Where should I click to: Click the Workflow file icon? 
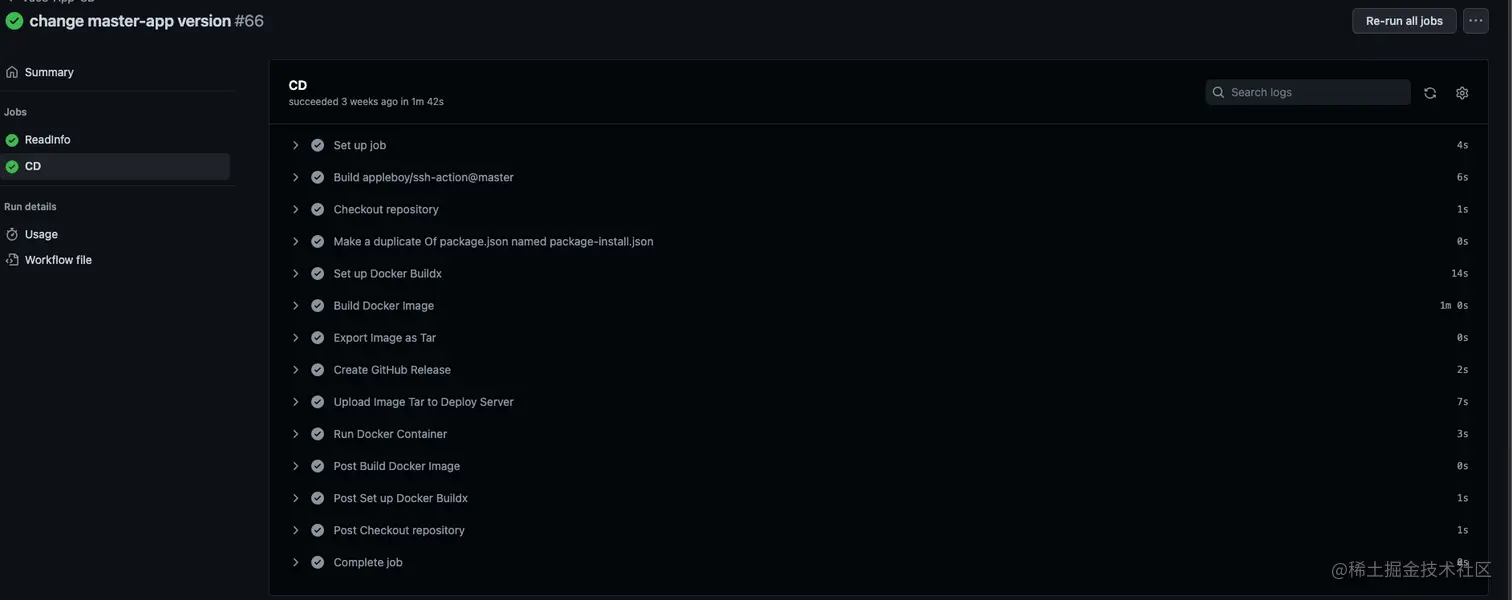[12, 260]
